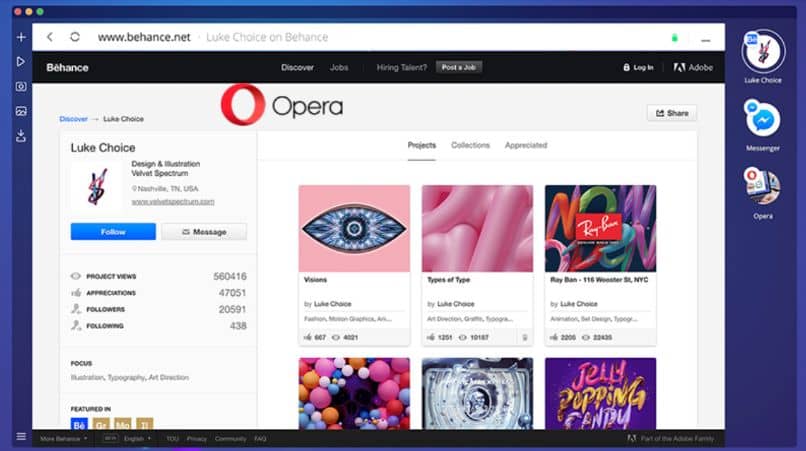This screenshot has width=806, height=451.
Task: Open the colorful balls project thumbnail
Action: (354, 393)
